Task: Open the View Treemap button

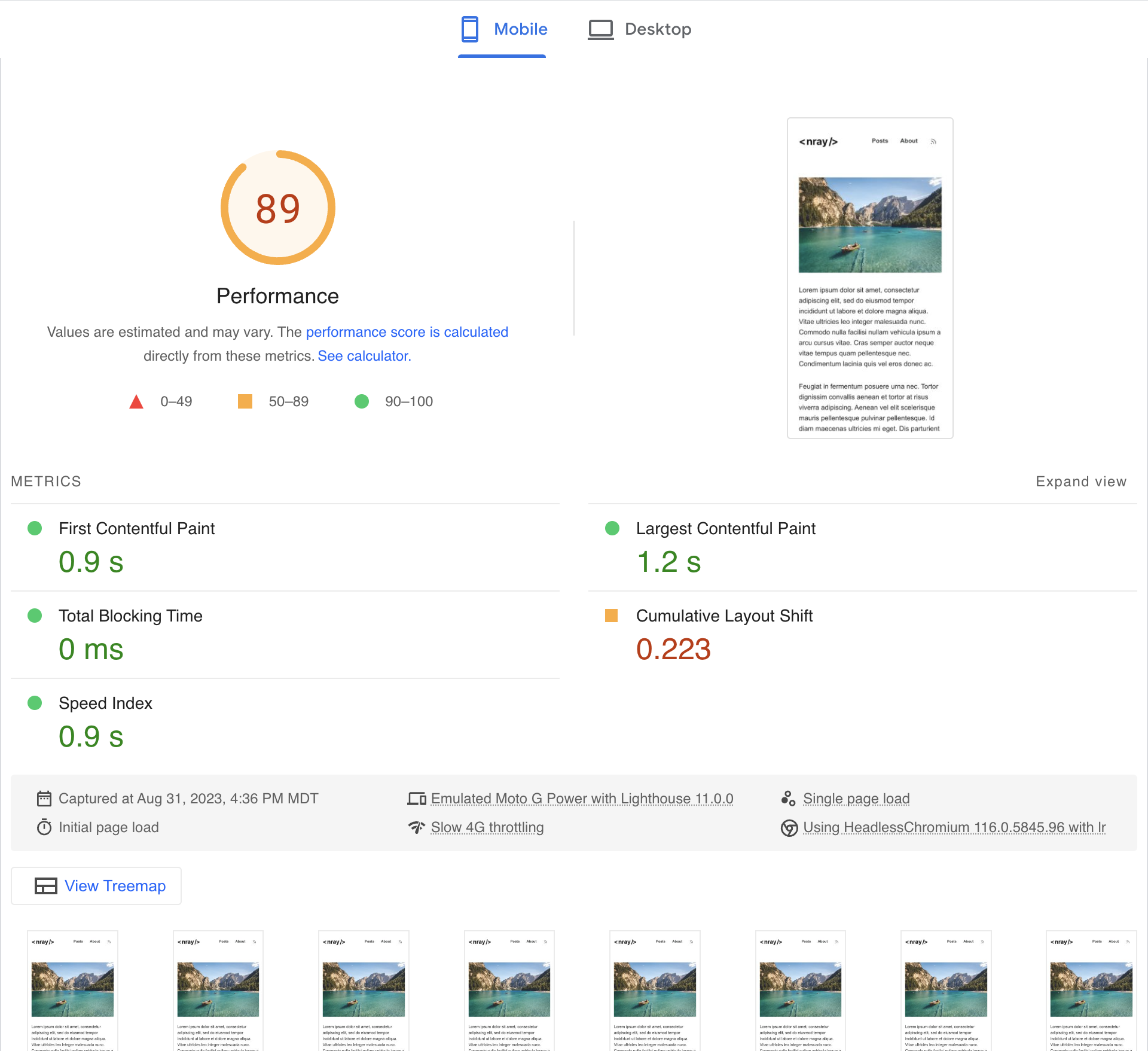Action: 96,886
